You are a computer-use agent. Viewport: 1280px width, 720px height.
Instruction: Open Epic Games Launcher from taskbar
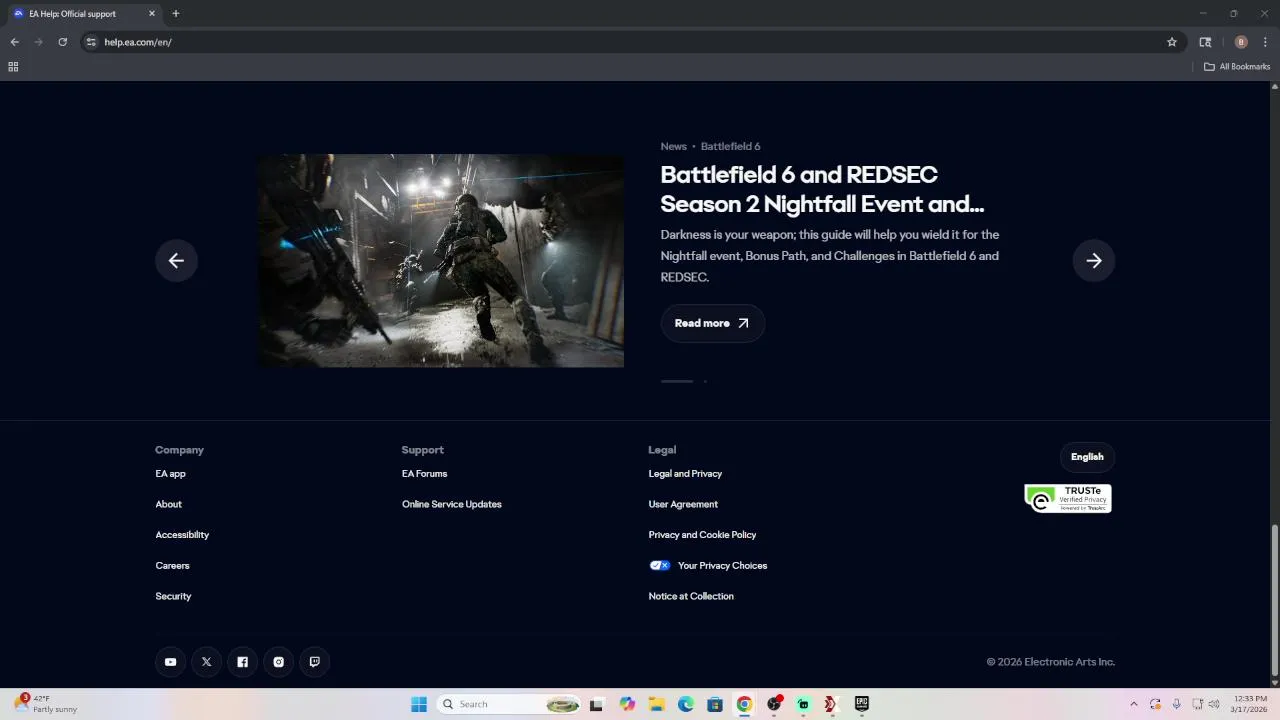(861, 704)
